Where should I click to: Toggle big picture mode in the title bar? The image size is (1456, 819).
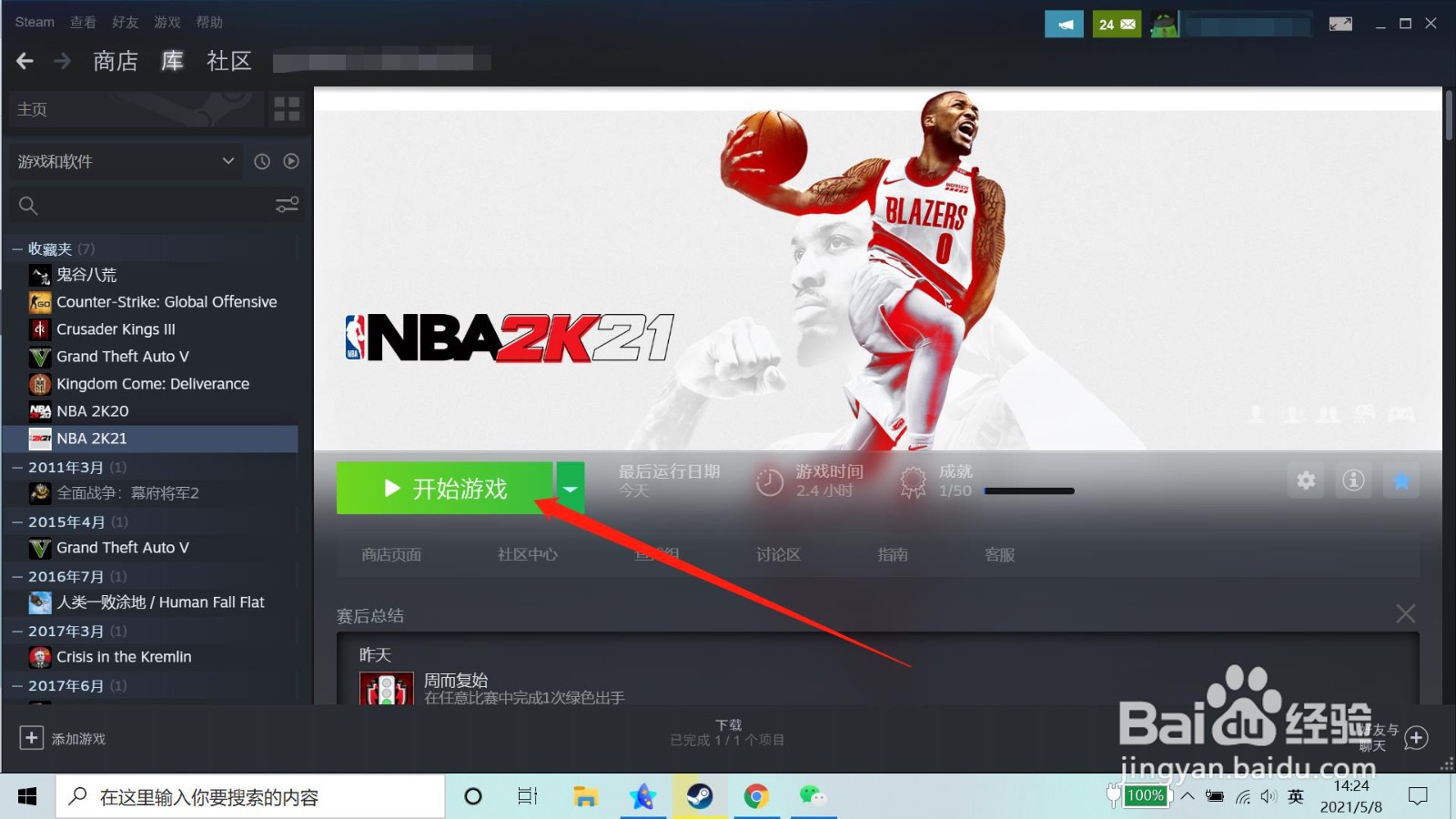point(1340,23)
